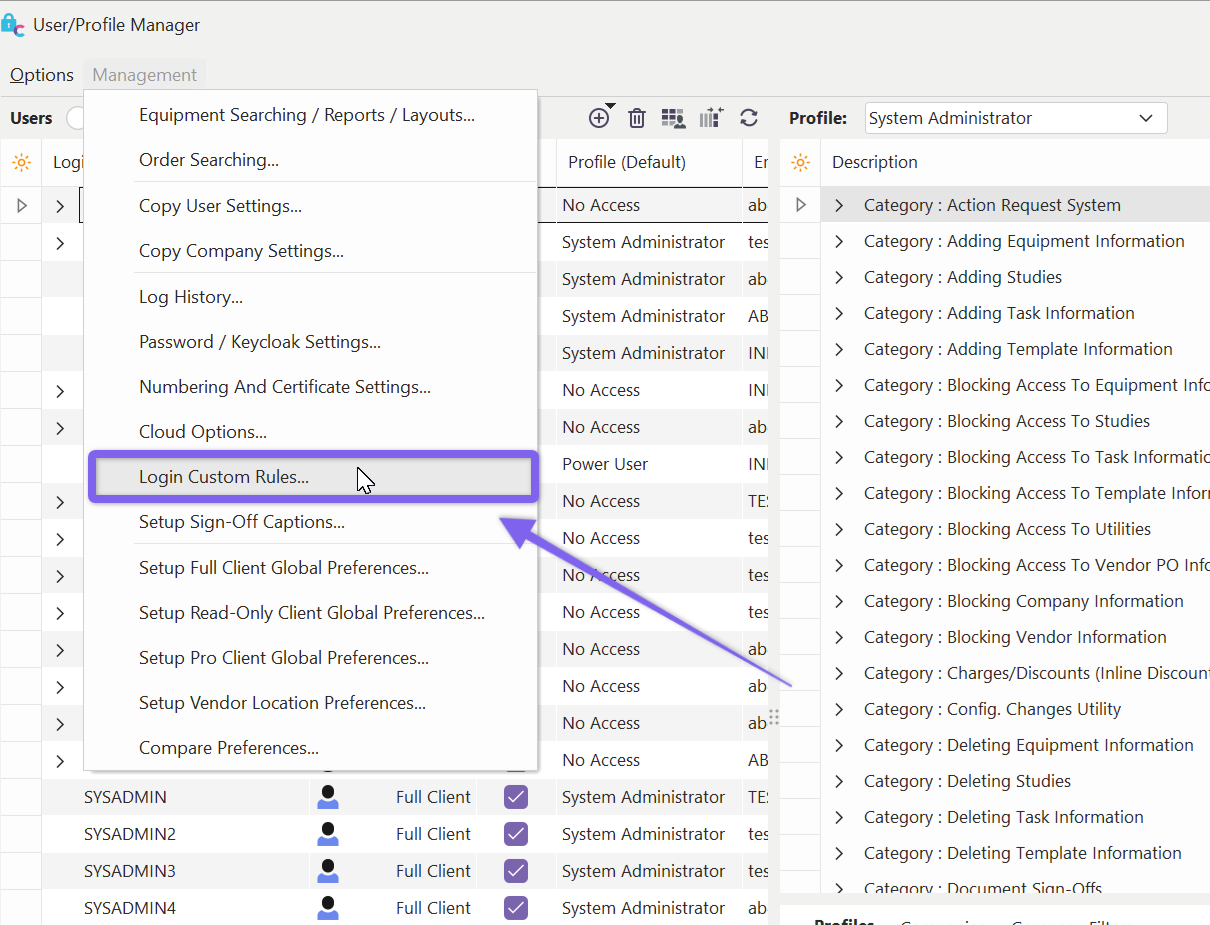The image size is (1210, 925).
Task: Toggle the checkbox in the SYSADMIN4 row
Action: pos(516,908)
